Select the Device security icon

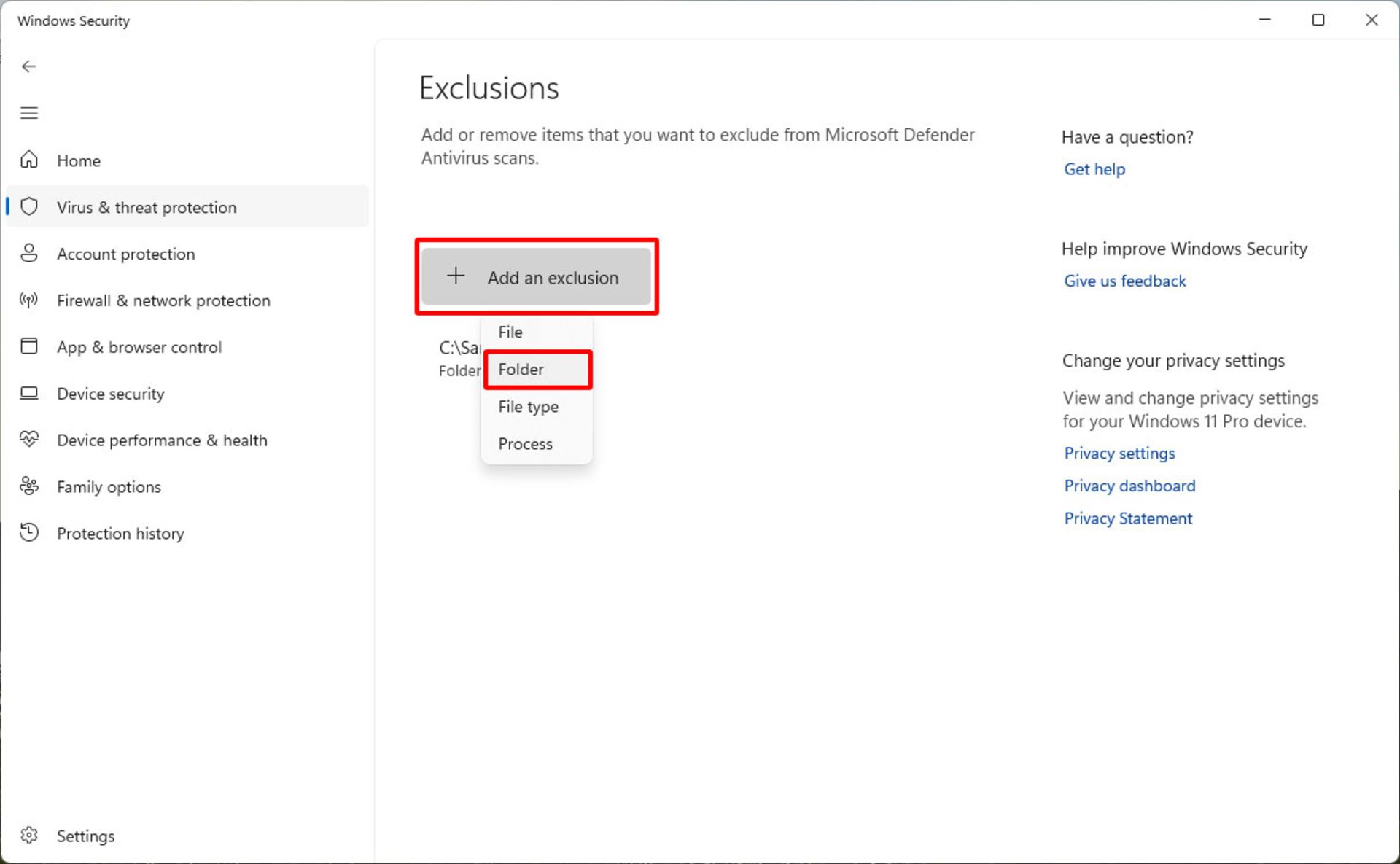30,392
